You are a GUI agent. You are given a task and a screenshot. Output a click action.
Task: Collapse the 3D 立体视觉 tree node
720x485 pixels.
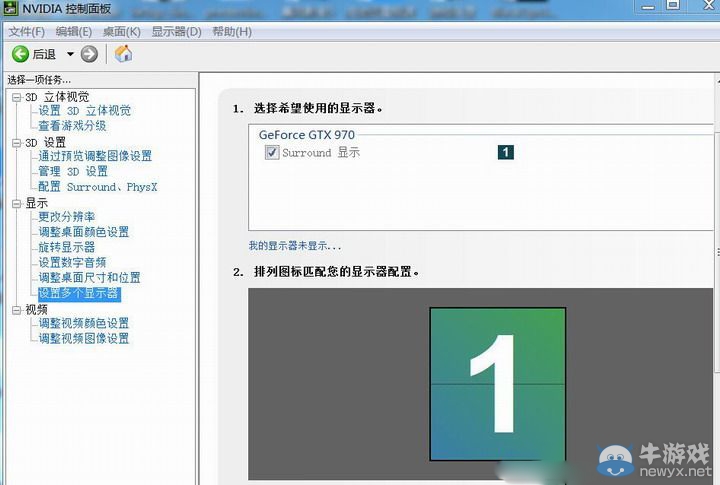click(x=17, y=97)
